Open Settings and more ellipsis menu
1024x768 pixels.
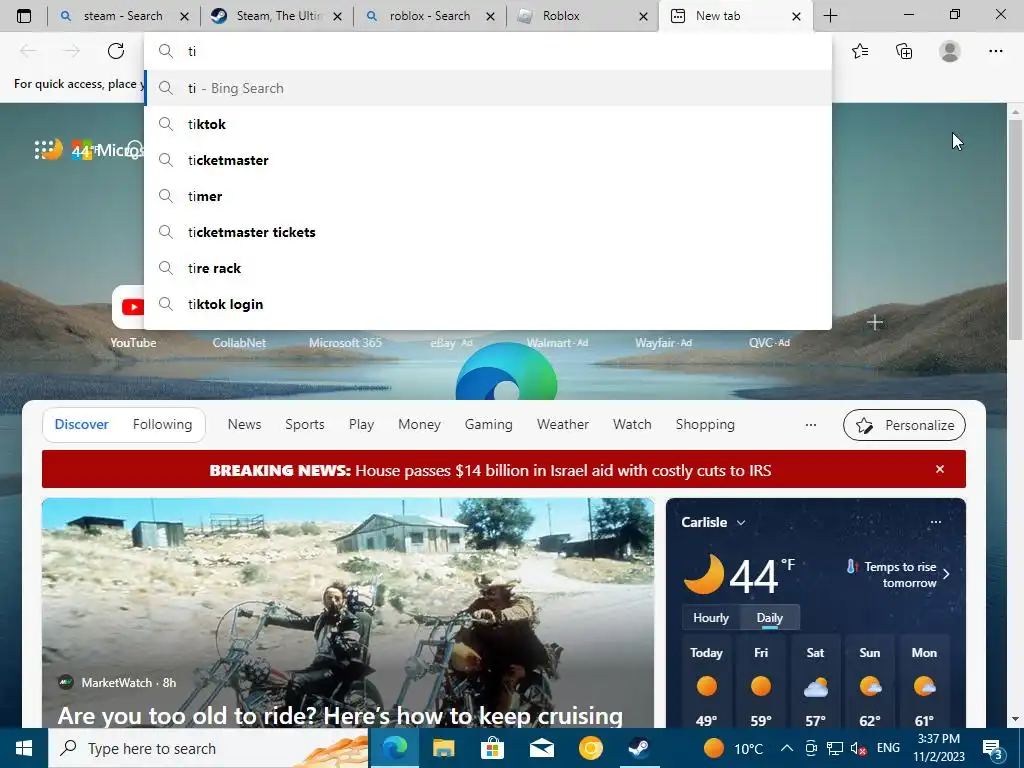tap(995, 51)
